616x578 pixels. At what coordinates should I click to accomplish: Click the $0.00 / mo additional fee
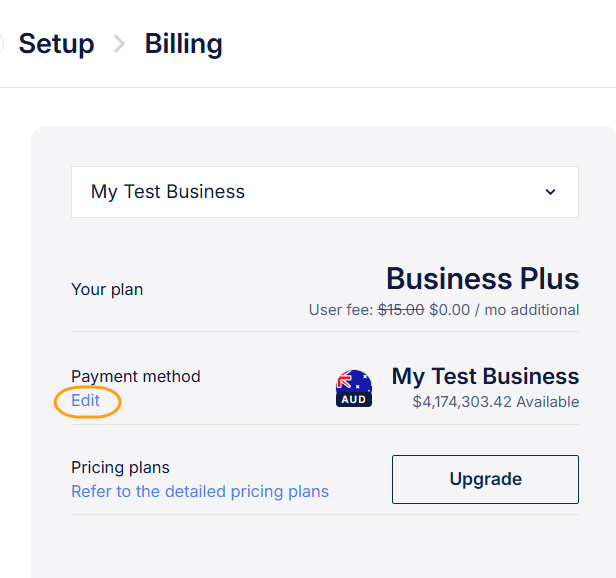pos(504,310)
